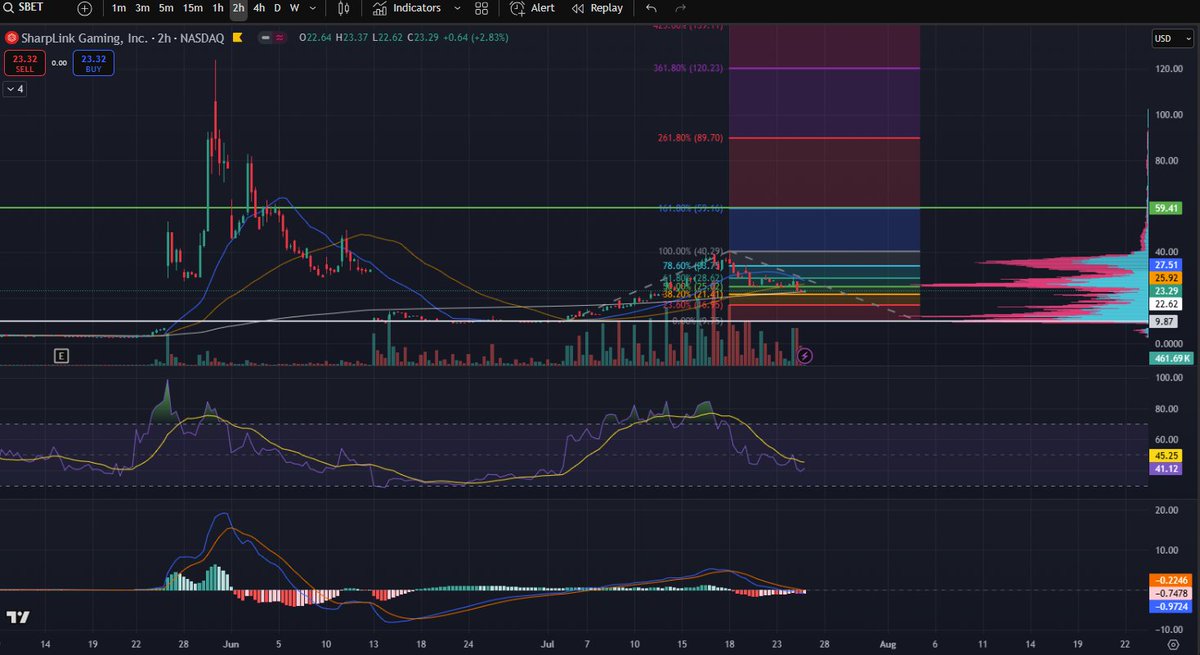Screen dimensions: 1200x655
Task: Click the purple 41.12 RSI label
Action: tap(1165, 468)
